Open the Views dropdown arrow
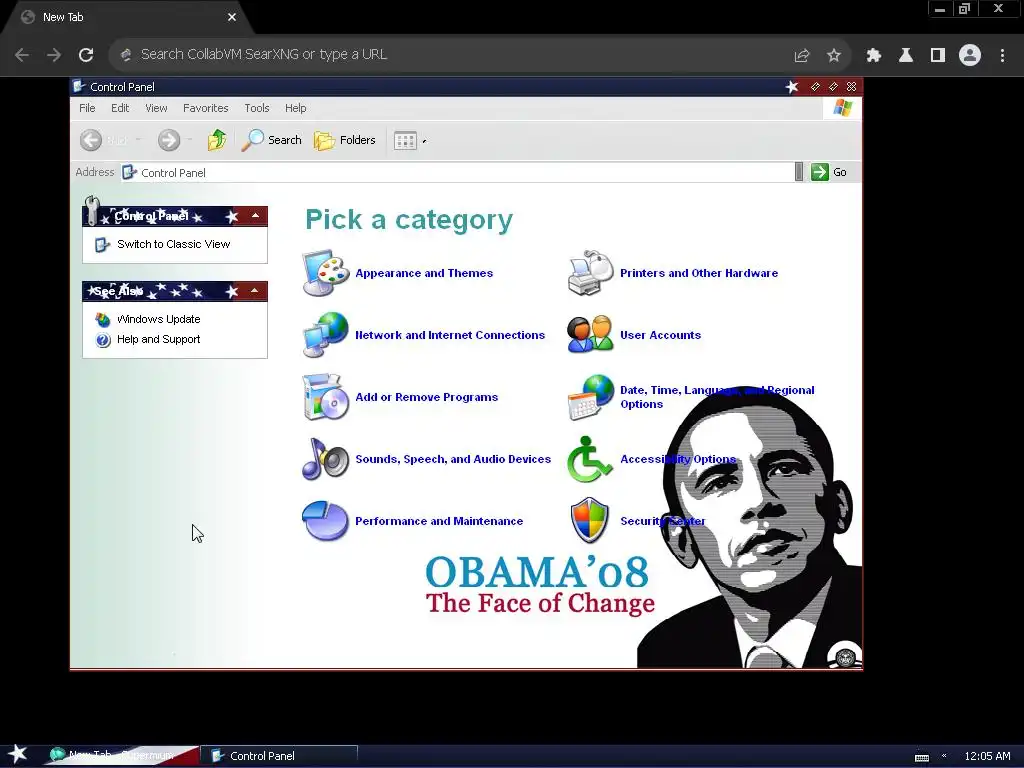Viewport: 1024px width, 768px height. pyautogui.click(x=424, y=141)
